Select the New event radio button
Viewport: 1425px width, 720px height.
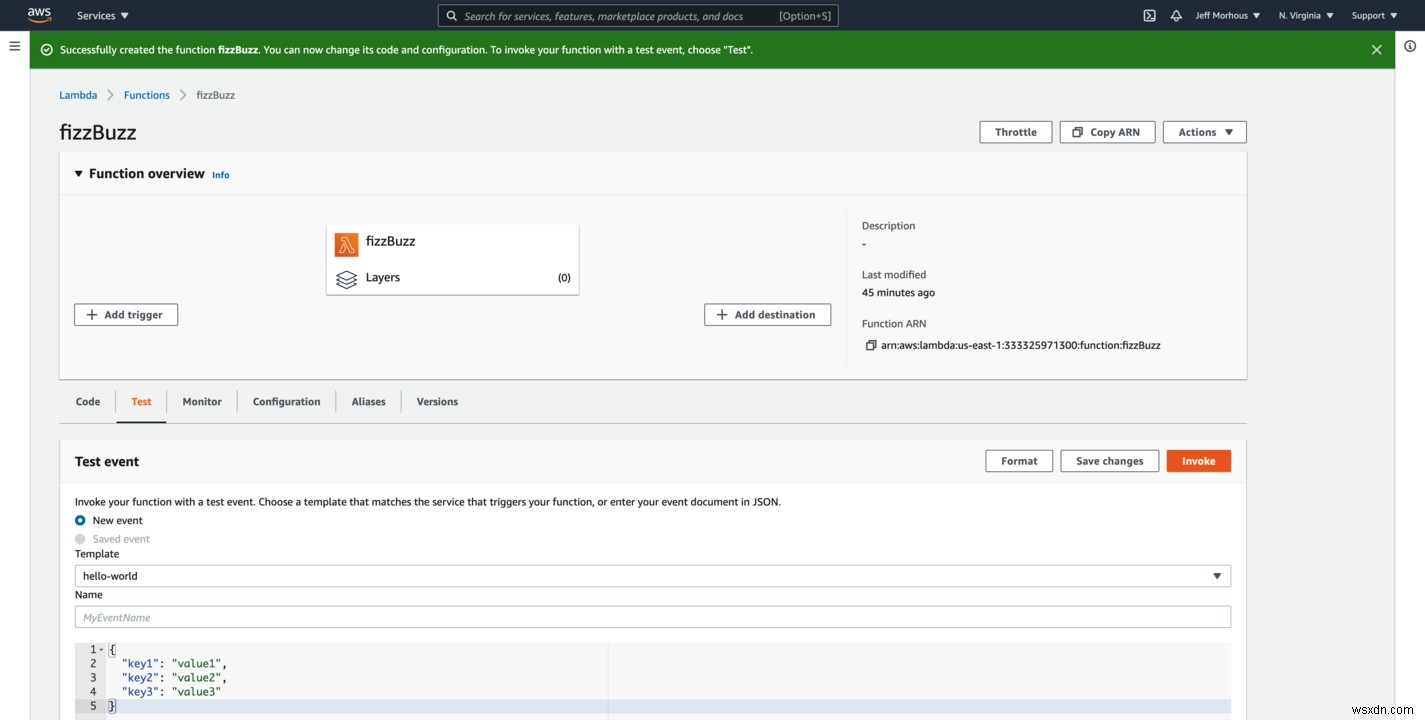point(79,520)
